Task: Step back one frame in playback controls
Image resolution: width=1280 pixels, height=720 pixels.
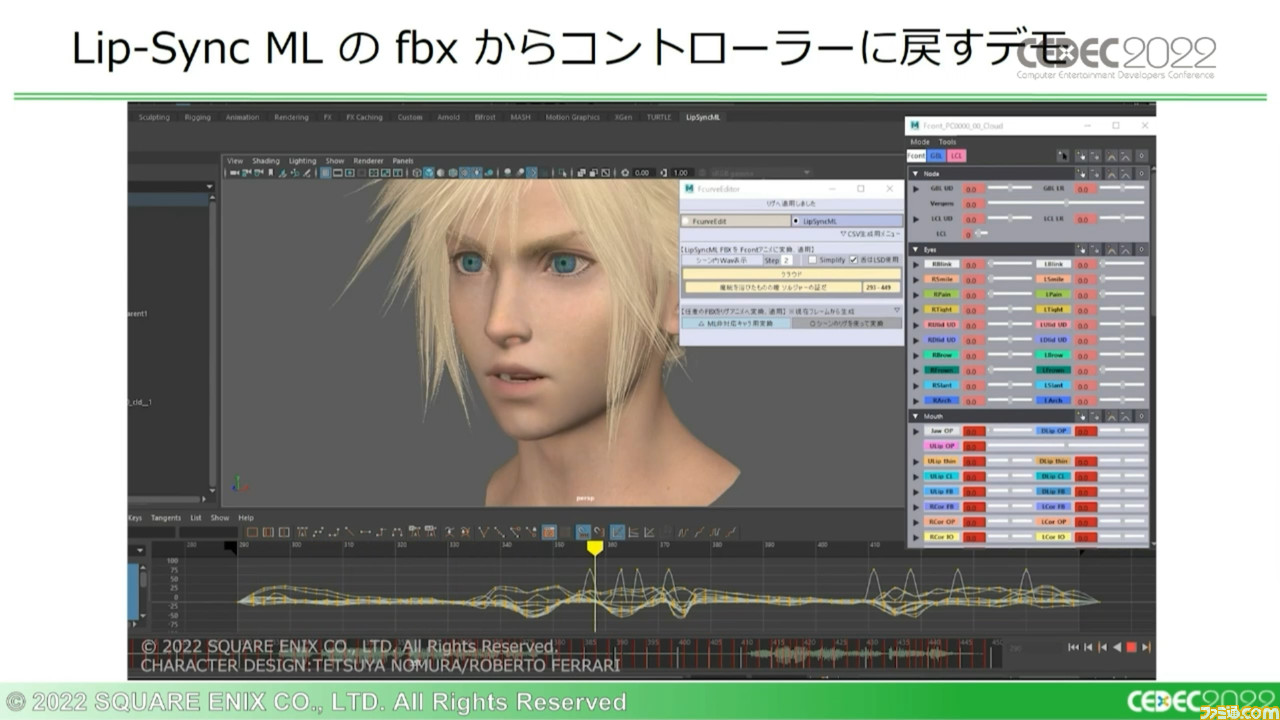Action: point(1088,647)
